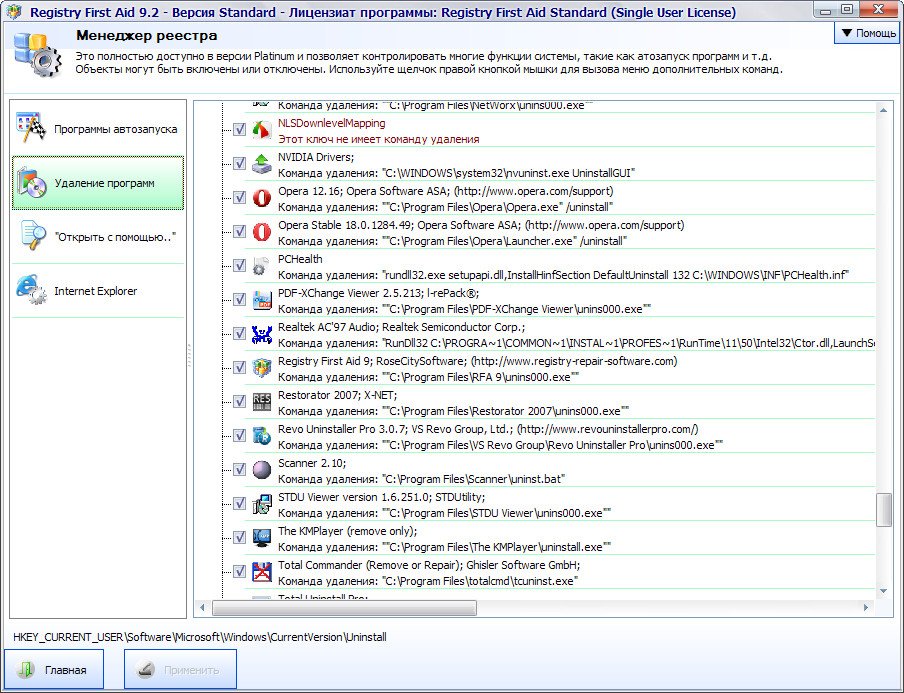Click the Internet Explorer sidebar icon
Screen dimensions: 904x693
[x=31, y=290]
